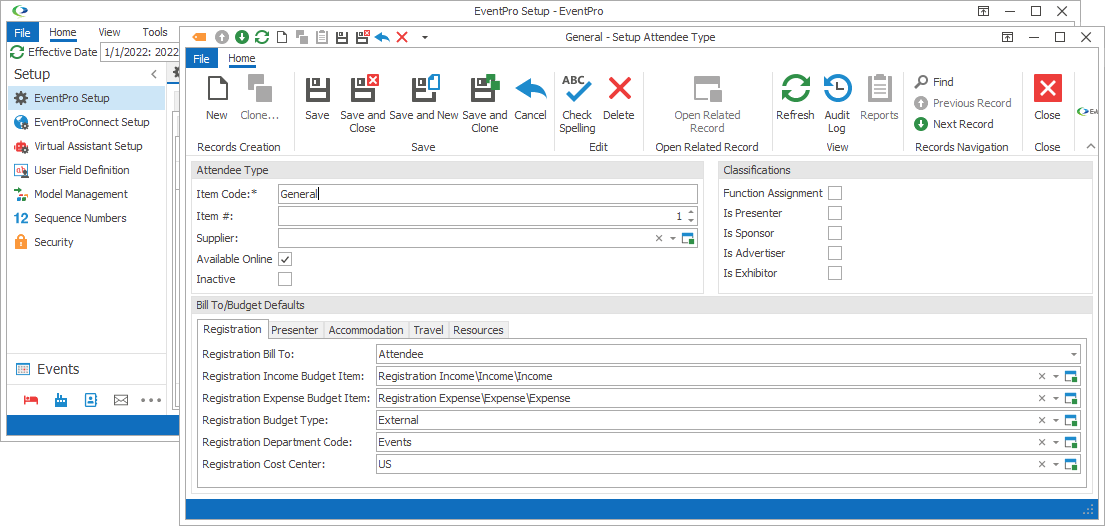Image resolution: width=1105 pixels, height=526 pixels.
Task: Click the Find magnifier in Records Navigation
Action: point(920,82)
